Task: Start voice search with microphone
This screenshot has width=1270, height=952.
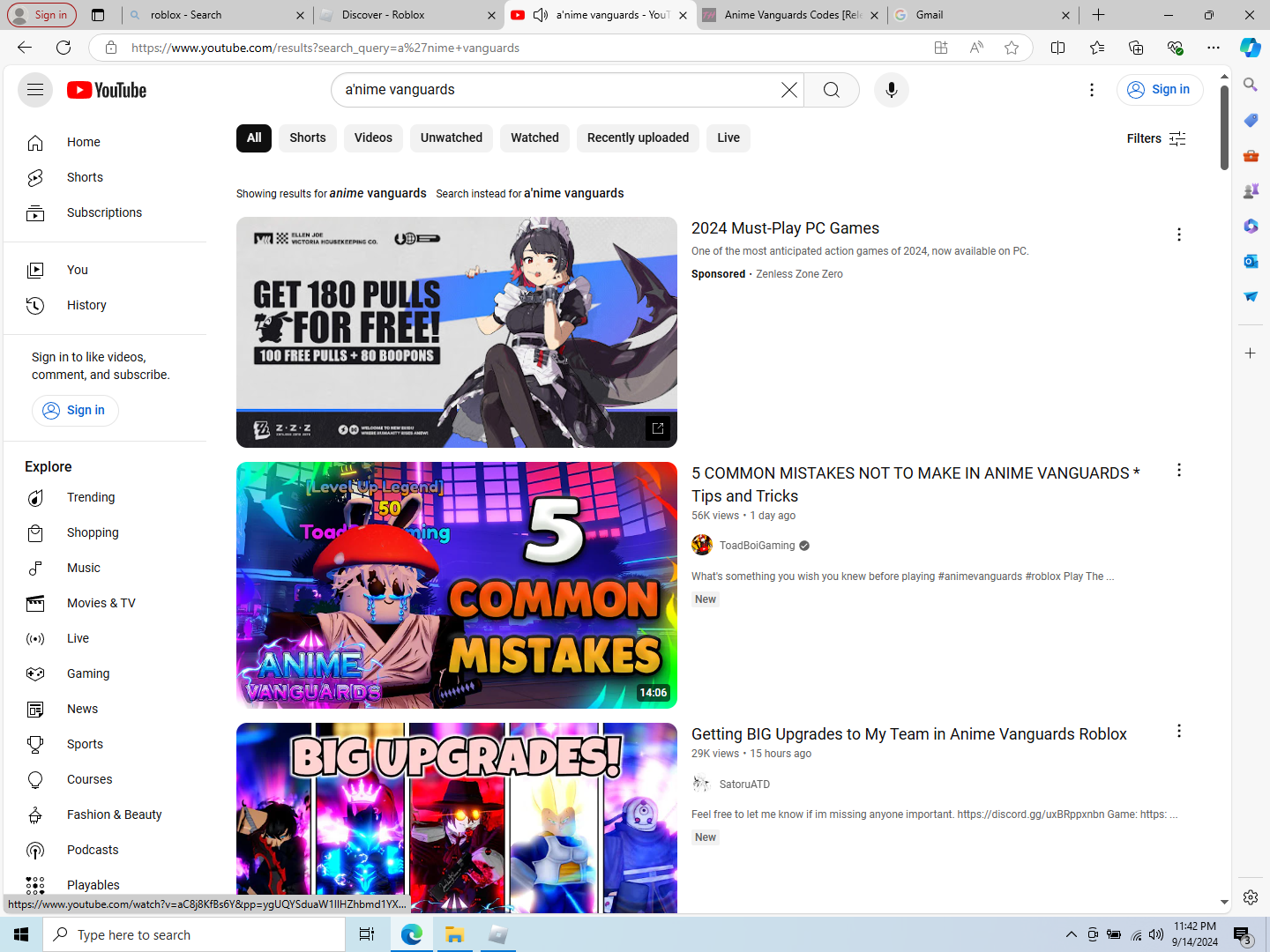Action: click(x=892, y=90)
